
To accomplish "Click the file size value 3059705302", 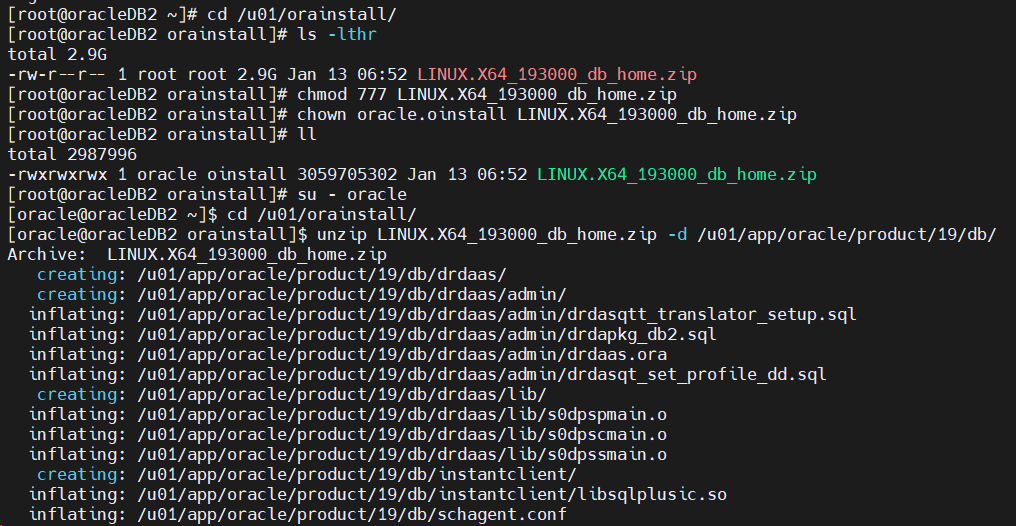I will tap(347, 174).
